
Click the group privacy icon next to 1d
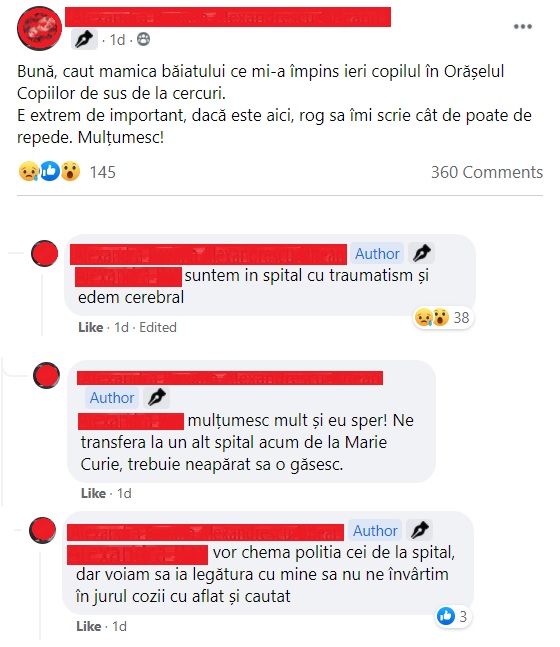coord(143,39)
